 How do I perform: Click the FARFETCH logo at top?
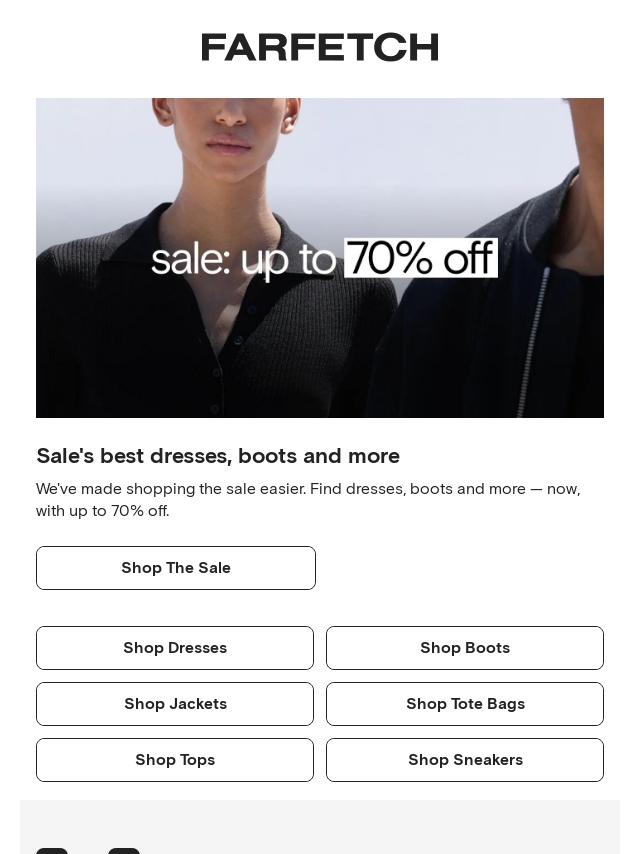[x=320, y=47]
